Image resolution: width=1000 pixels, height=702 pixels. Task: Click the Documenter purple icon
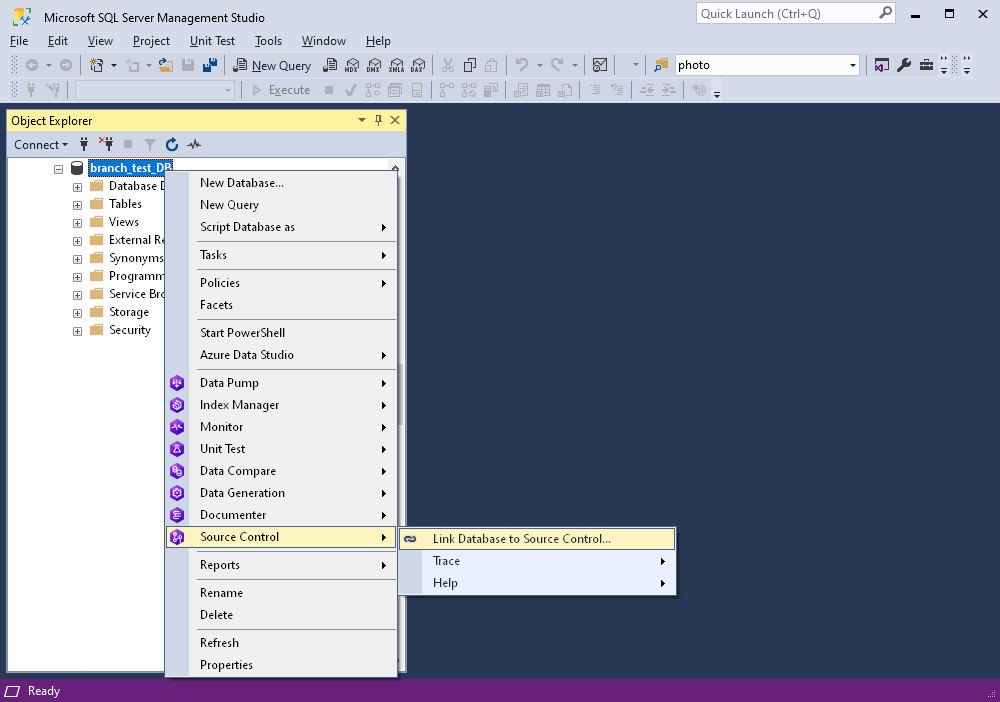click(x=177, y=515)
